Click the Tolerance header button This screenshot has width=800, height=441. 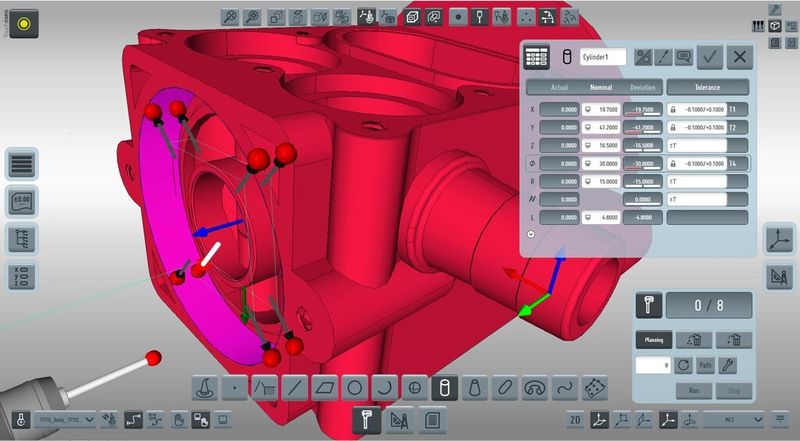click(708, 87)
